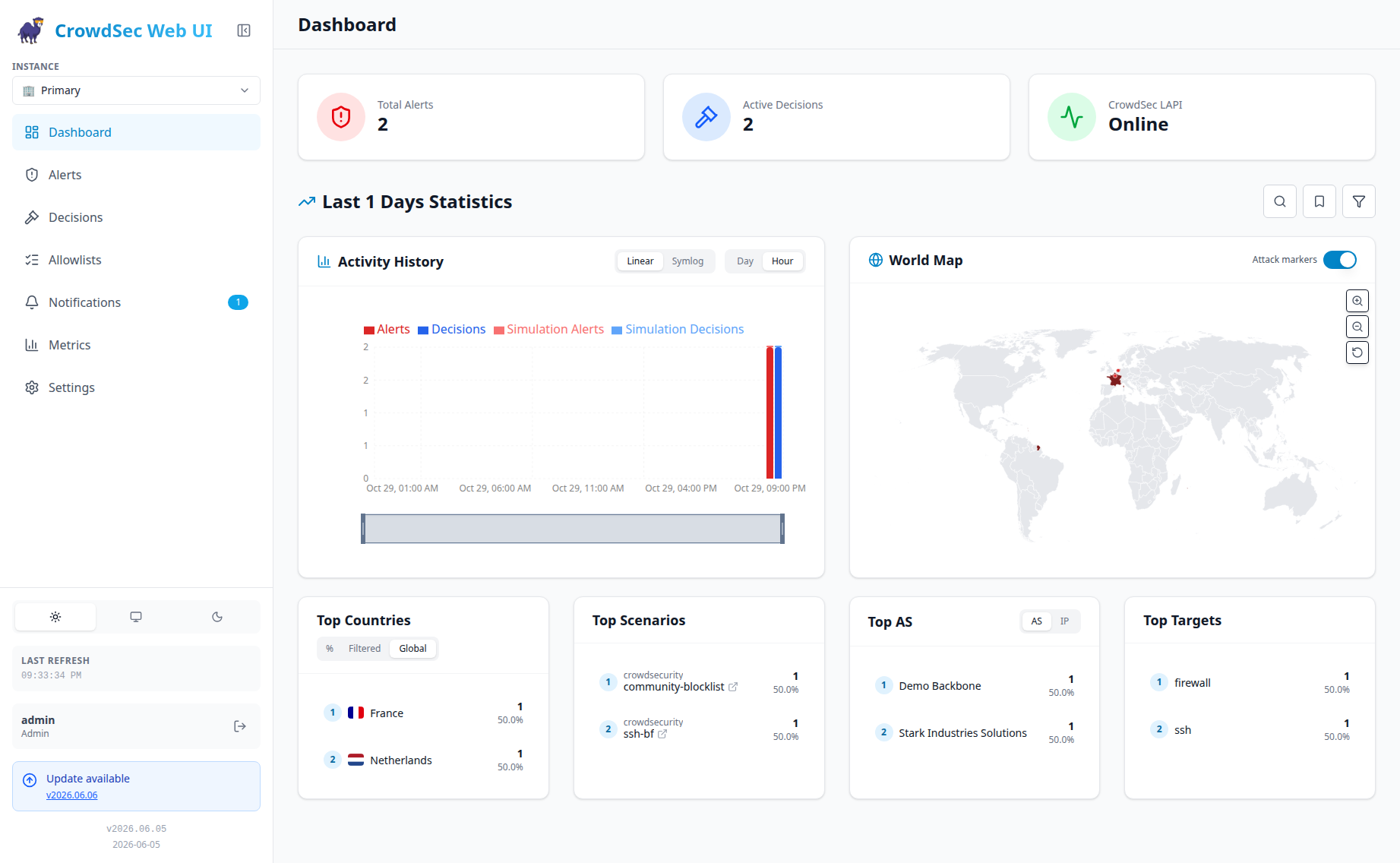
Task: Click the Active Decisions gavel icon
Action: tap(706, 117)
